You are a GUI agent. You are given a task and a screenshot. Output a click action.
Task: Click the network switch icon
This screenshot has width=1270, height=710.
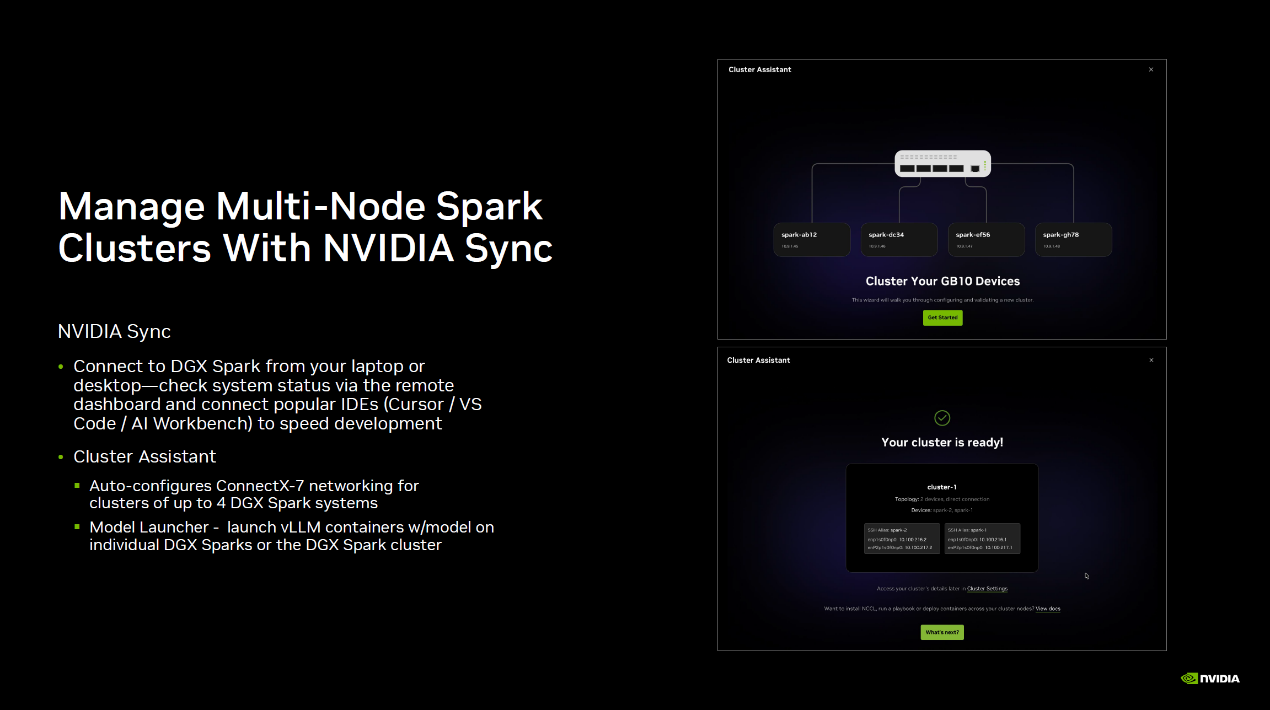pos(943,163)
